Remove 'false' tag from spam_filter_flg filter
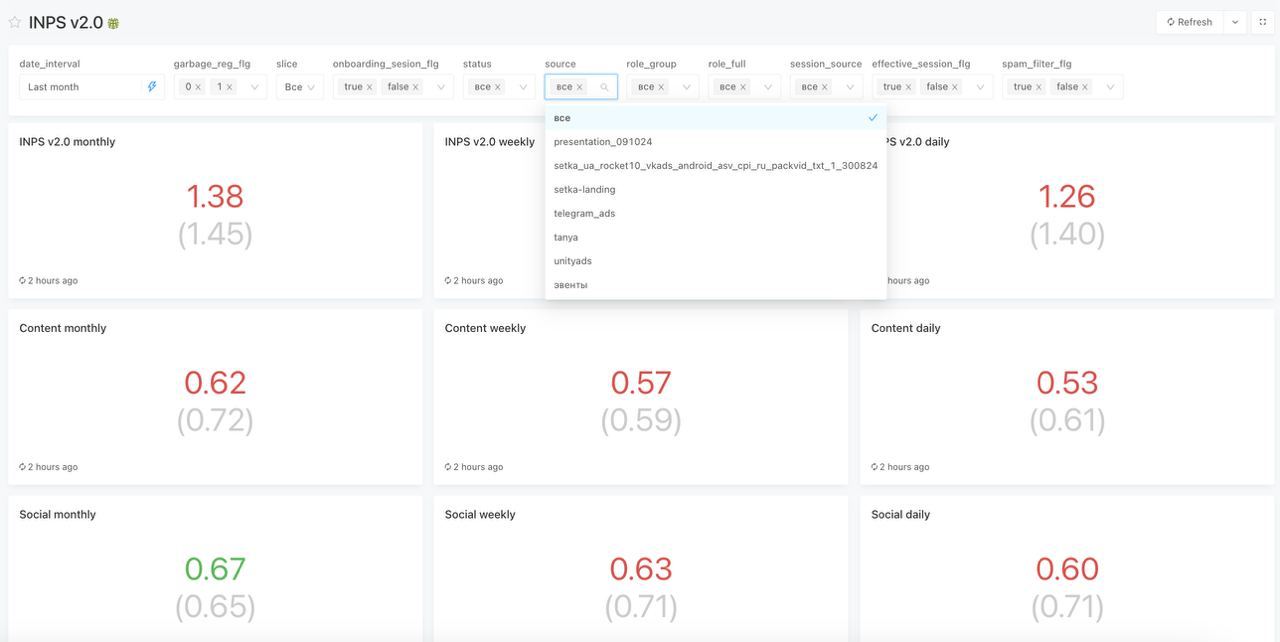The width and height of the screenshot is (1280, 642). click(1085, 87)
